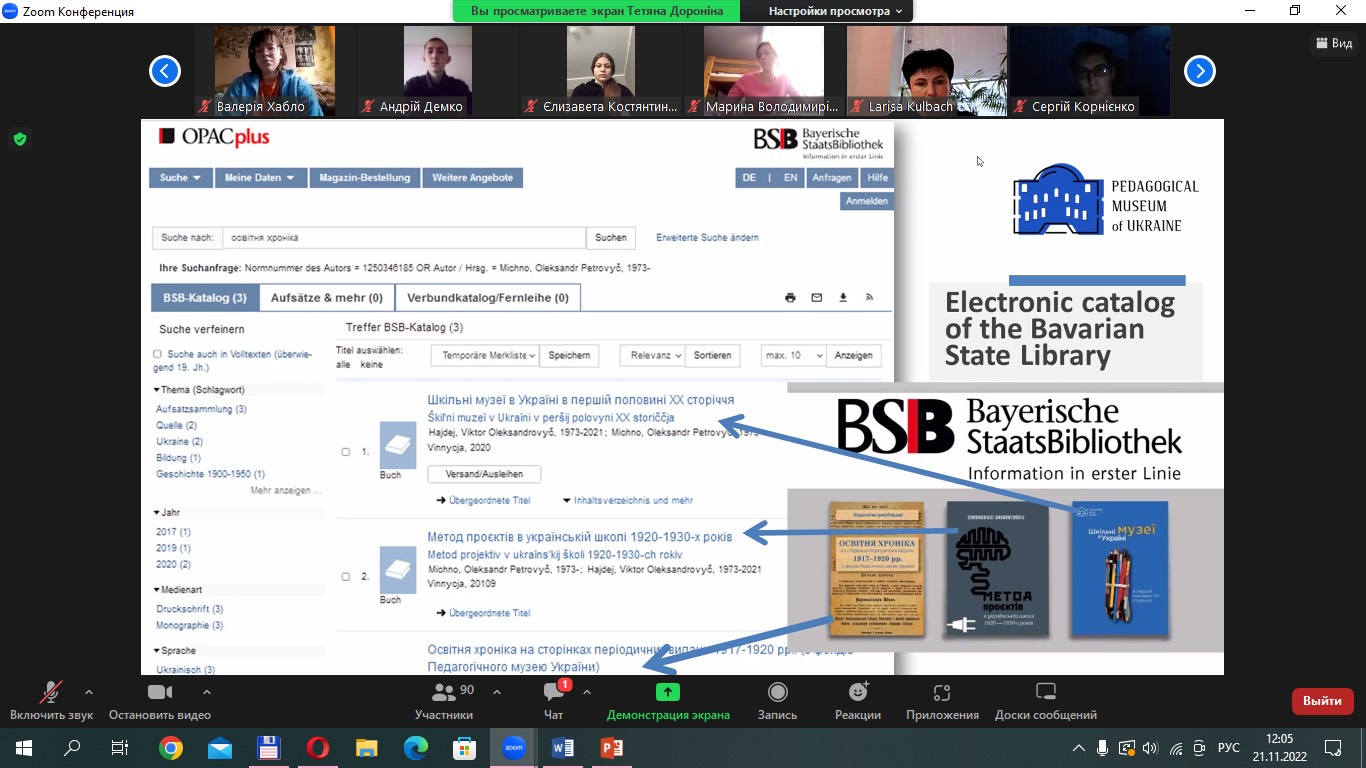Open the Whiteboards icon
Image resolution: width=1366 pixels, height=768 pixels.
click(x=1045, y=693)
